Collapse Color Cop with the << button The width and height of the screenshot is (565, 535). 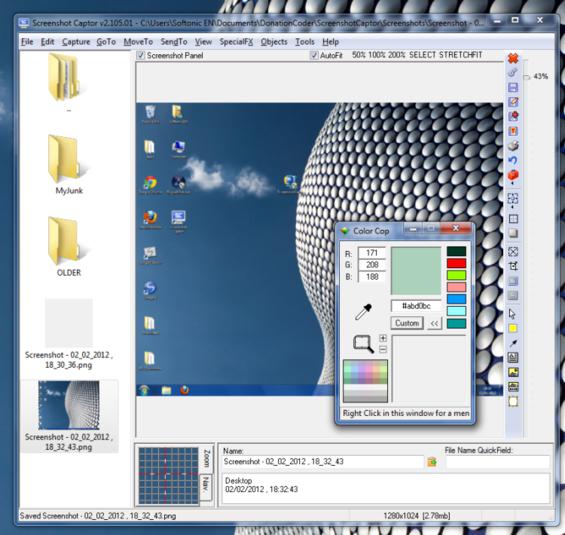[435, 323]
